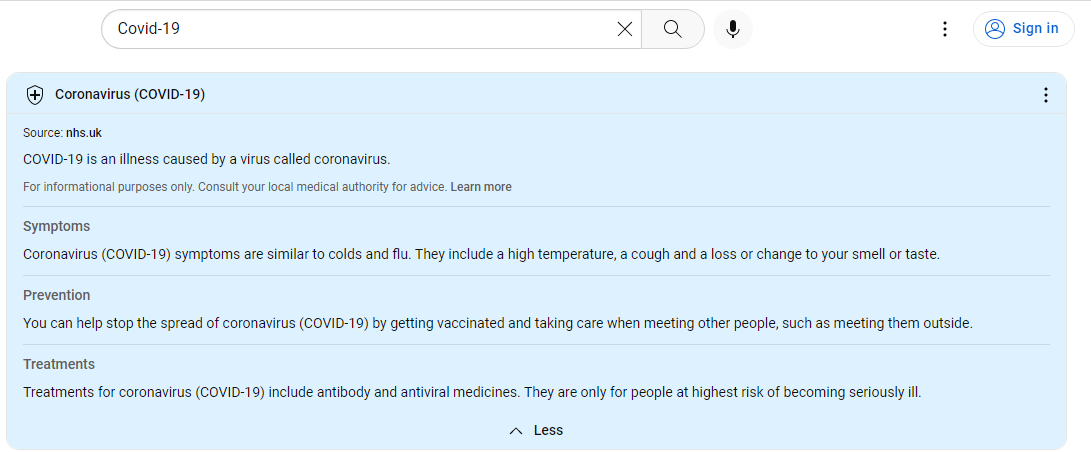The image size is (1091, 452).
Task: Start voice search with the microphone icon
Action: (x=733, y=29)
